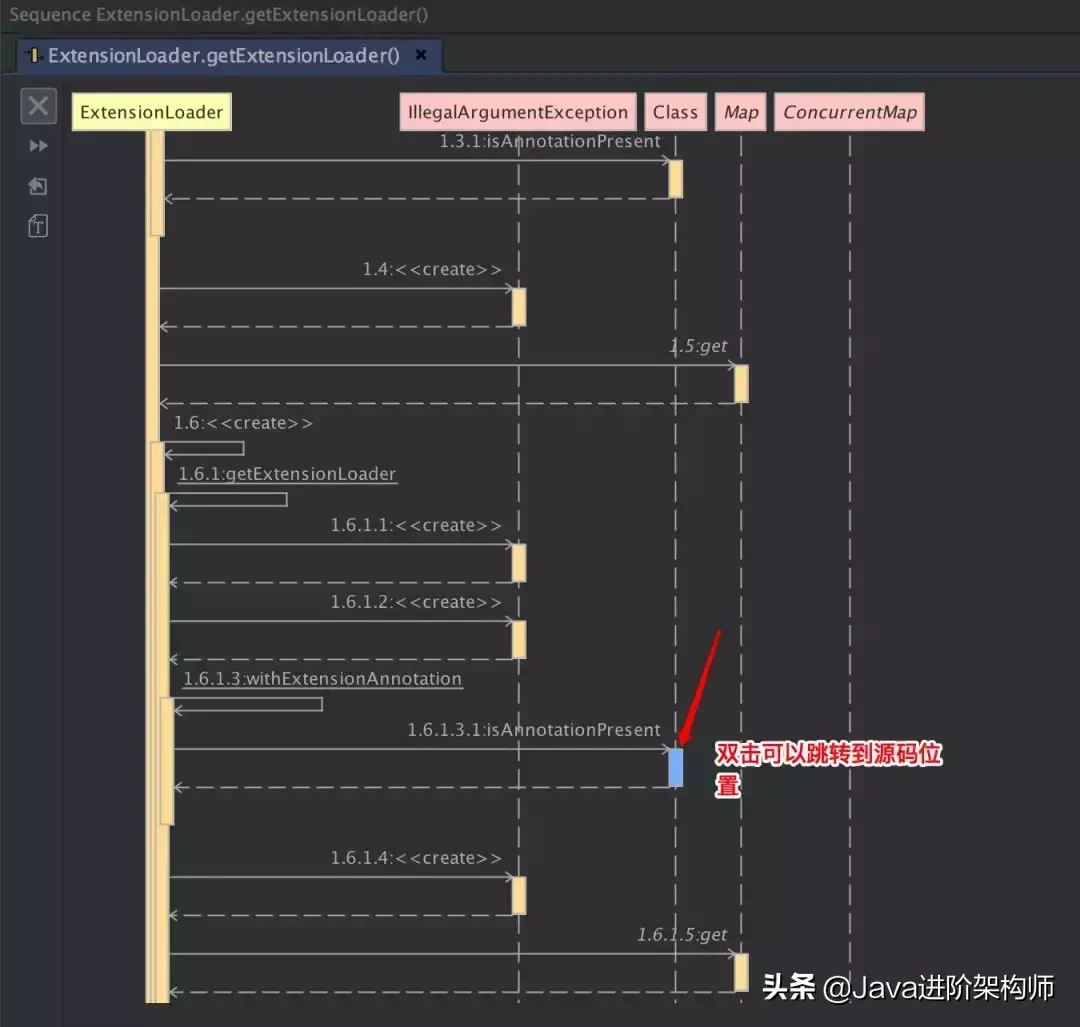1080x1027 pixels.
Task: Click the 1.6.1.2:<<create>> message label
Action: pos(416,602)
